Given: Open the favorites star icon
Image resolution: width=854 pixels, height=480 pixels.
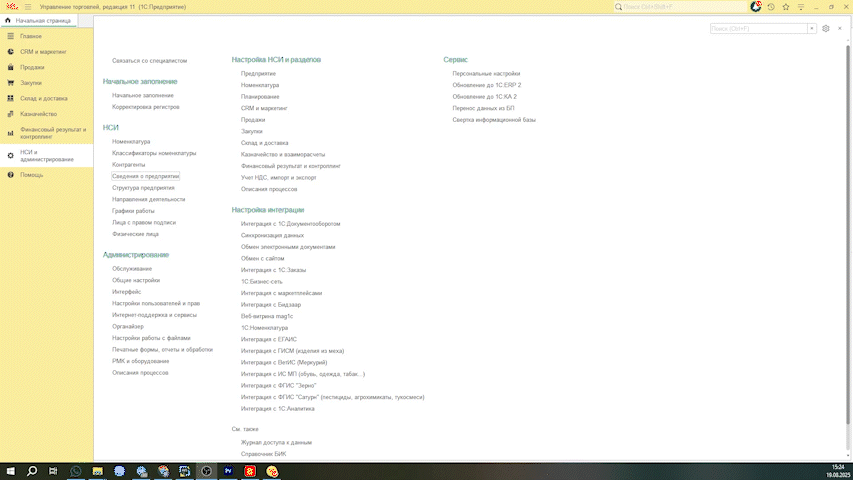Looking at the screenshot, I should pyautogui.click(x=786, y=7).
